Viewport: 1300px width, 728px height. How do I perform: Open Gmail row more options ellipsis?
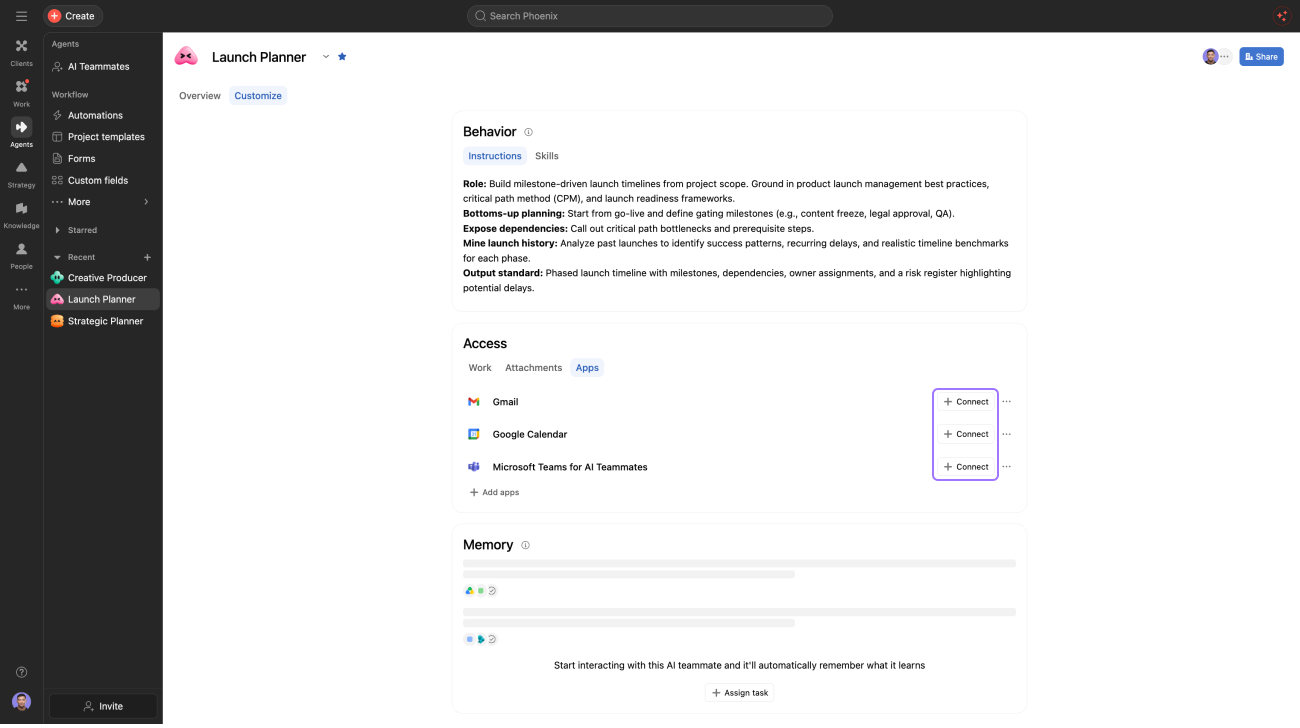point(1006,402)
